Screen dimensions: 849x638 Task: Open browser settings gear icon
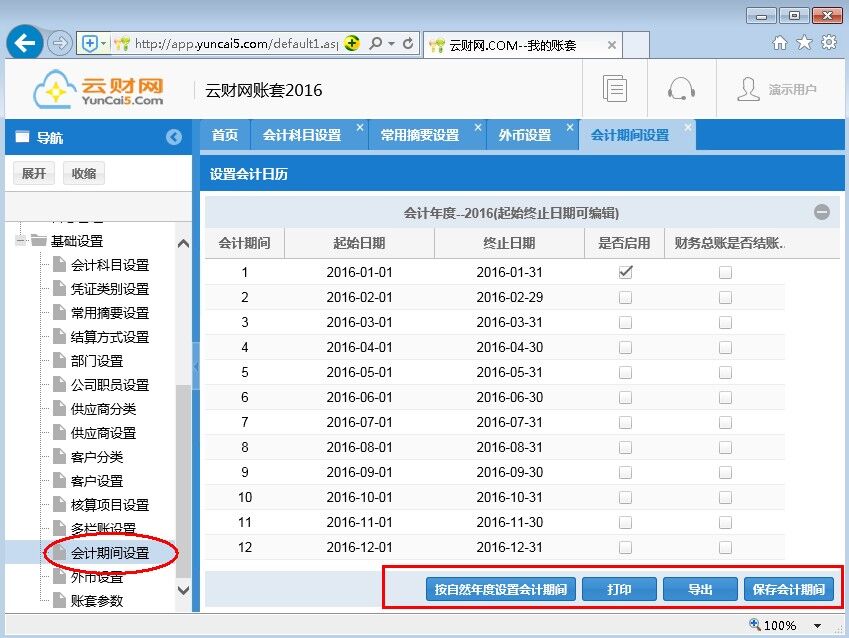coord(828,43)
